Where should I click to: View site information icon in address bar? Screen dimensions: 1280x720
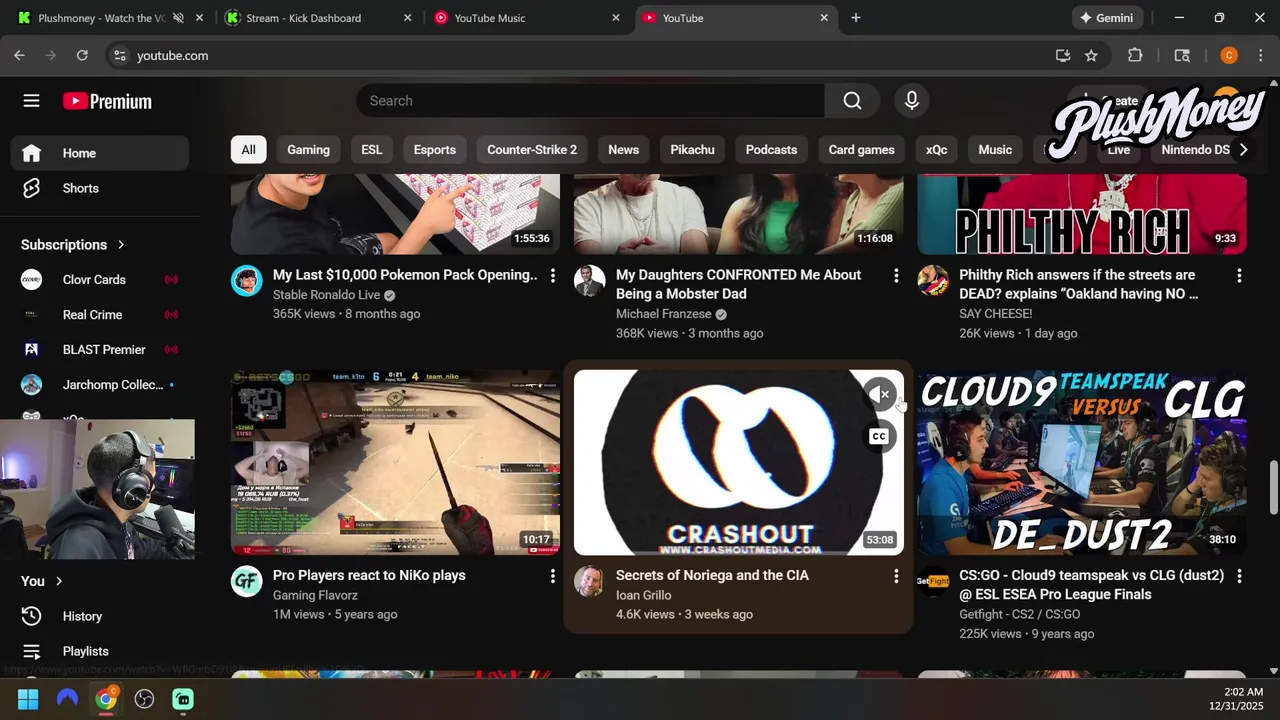(x=119, y=56)
